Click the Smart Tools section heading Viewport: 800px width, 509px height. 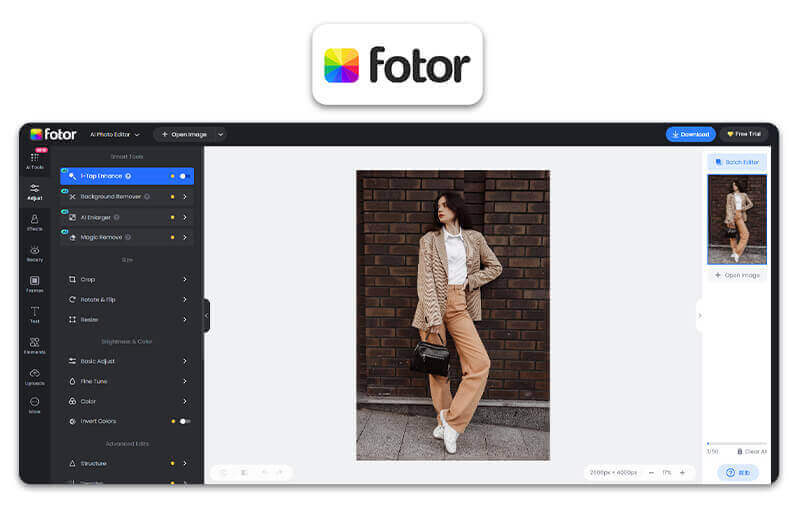point(127,157)
